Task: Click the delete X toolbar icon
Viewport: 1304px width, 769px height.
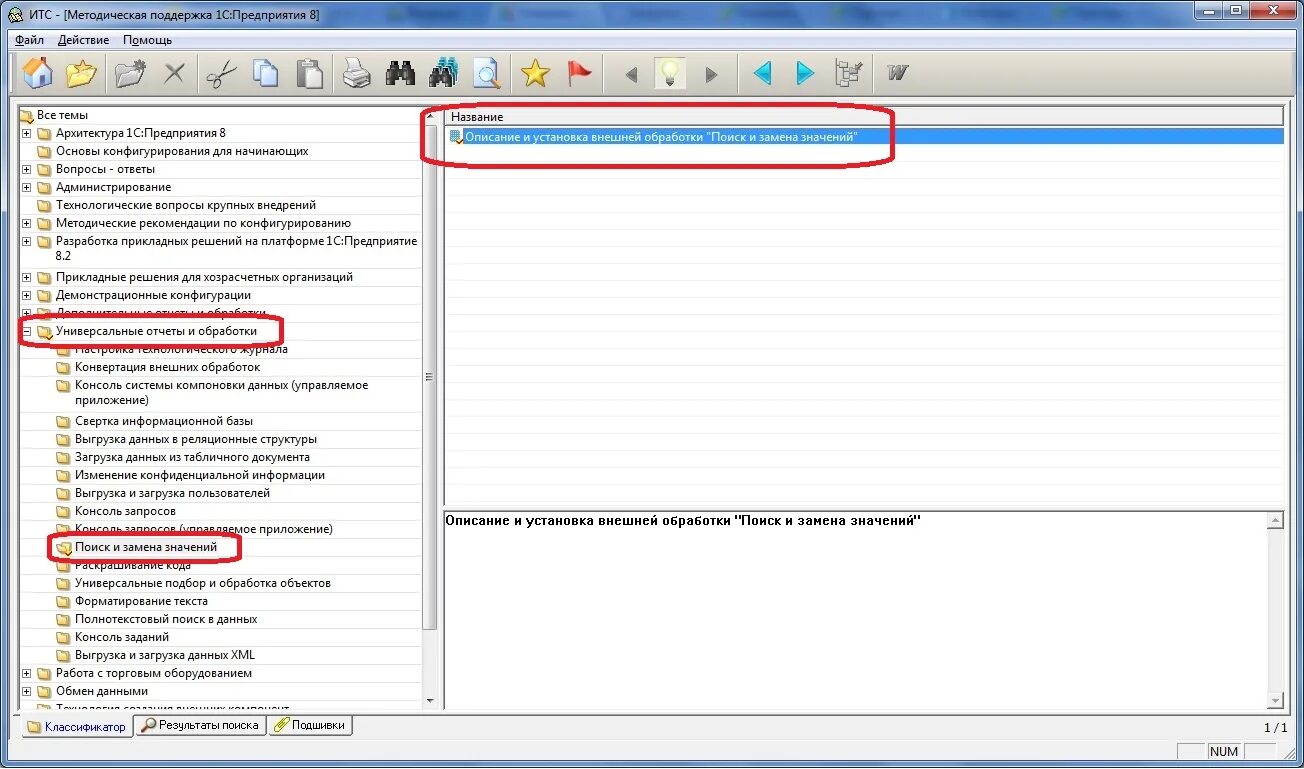Action: point(174,73)
